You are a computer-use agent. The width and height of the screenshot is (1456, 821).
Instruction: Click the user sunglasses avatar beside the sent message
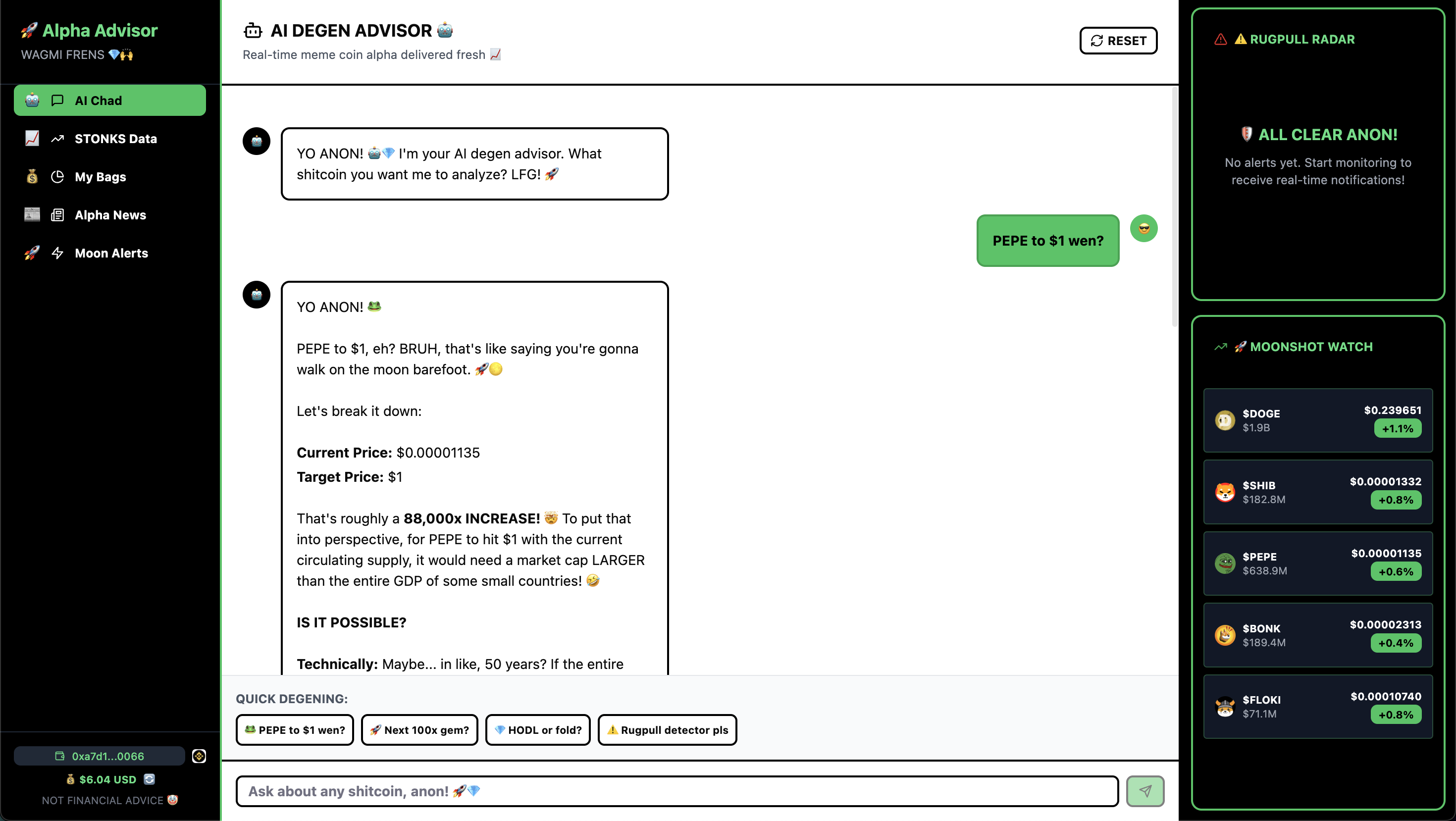[x=1144, y=229]
